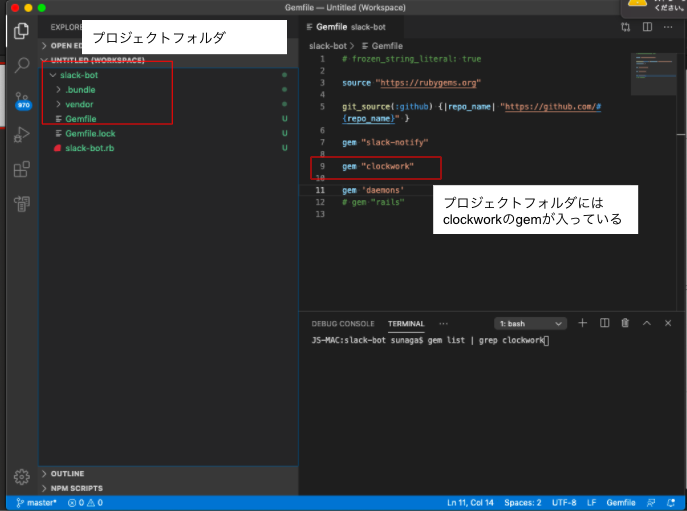687x511 pixels.
Task: Change line ending via LF status item
Action: (x=591, y=503)
